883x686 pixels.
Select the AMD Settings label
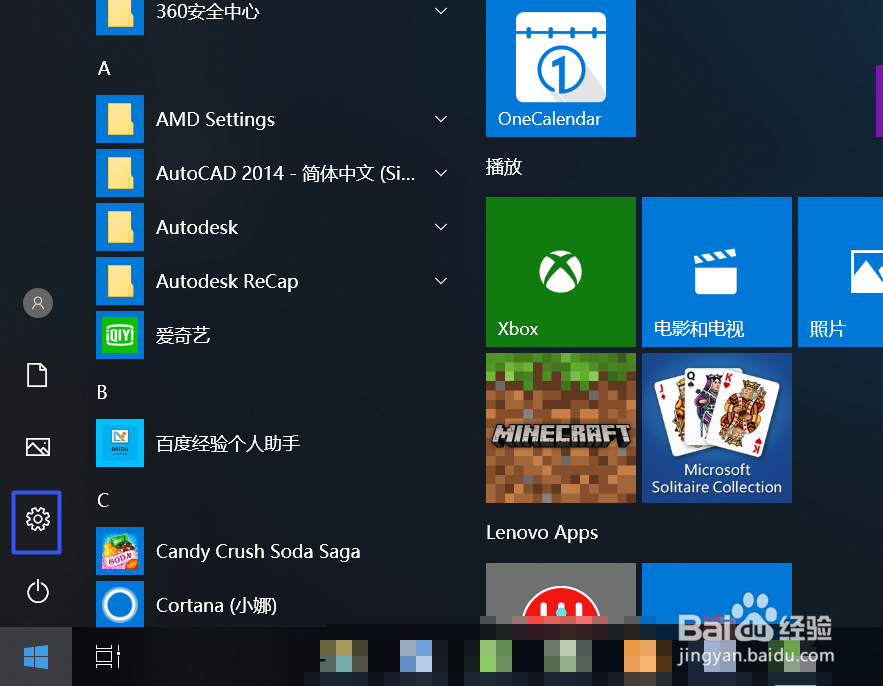(216, 119)
